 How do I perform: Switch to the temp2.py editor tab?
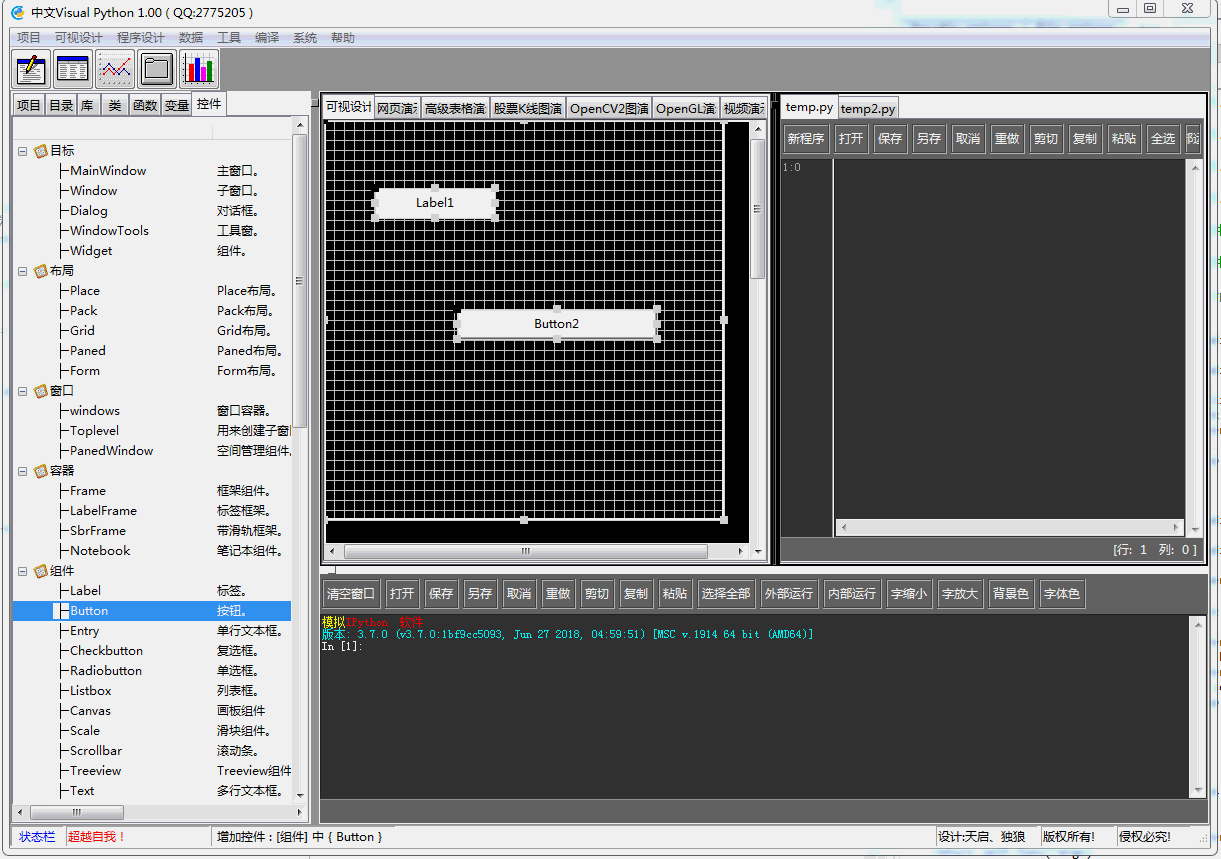[x=867, y=108]
